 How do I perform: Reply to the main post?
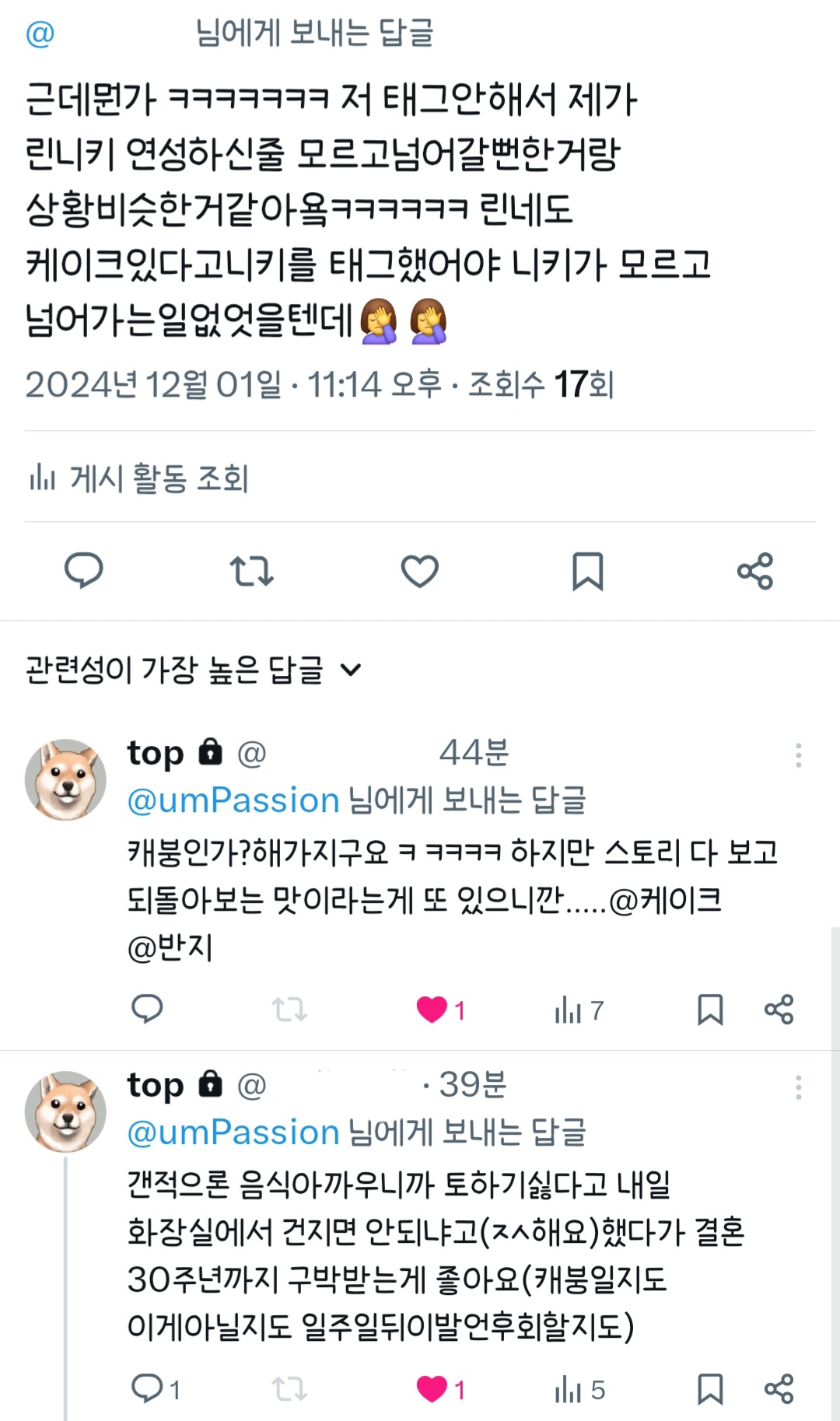(83, 571)
